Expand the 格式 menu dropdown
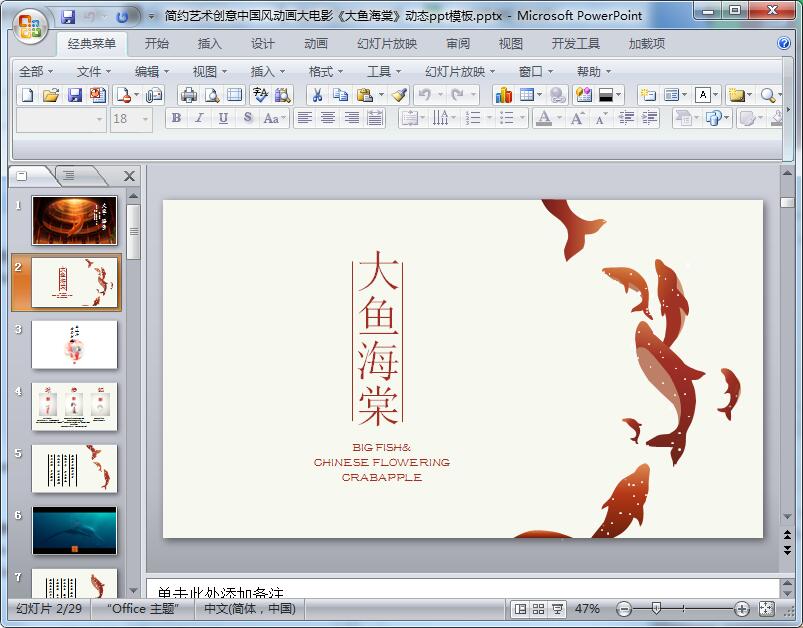This screenshot has width=803, height=628. (x=326, y=72)
